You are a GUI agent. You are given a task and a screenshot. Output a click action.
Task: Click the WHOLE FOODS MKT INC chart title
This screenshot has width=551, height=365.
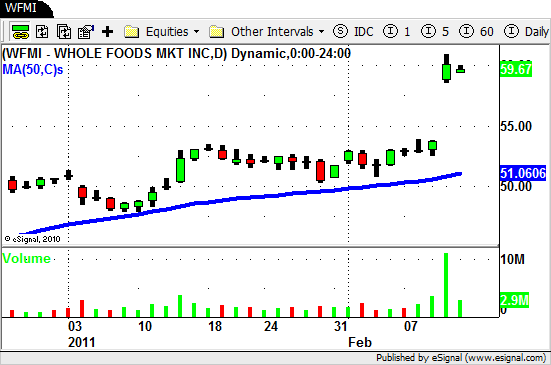click(x=176, y=53)
